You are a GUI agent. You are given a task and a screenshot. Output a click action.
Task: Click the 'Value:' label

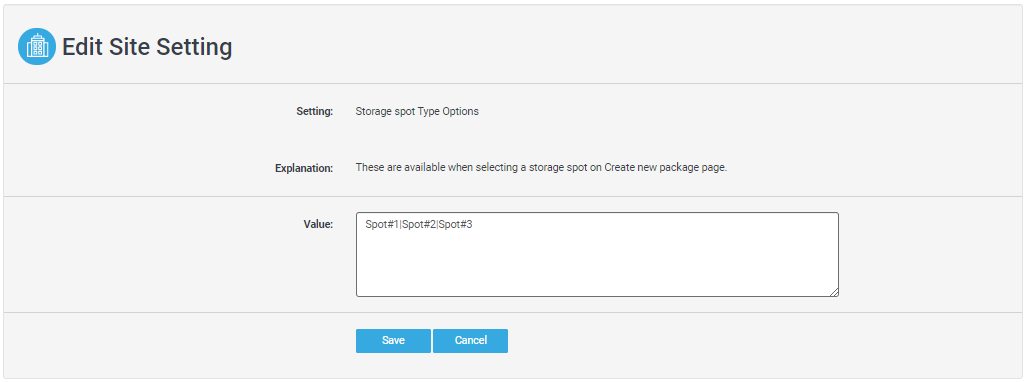tap(319, 224)
